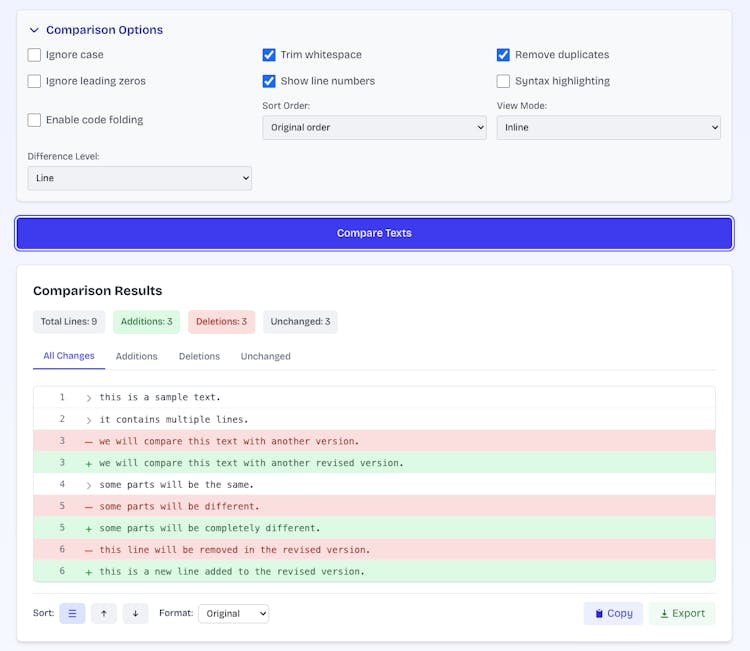
Task: Uncheck Show line numbers option
Action: coord(269,81)
